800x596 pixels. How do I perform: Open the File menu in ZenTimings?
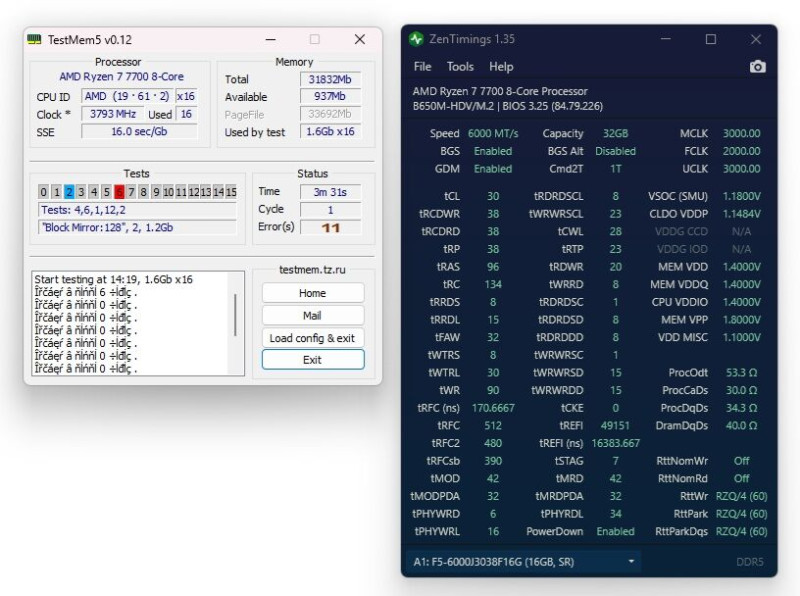click(x=422, y=67)
